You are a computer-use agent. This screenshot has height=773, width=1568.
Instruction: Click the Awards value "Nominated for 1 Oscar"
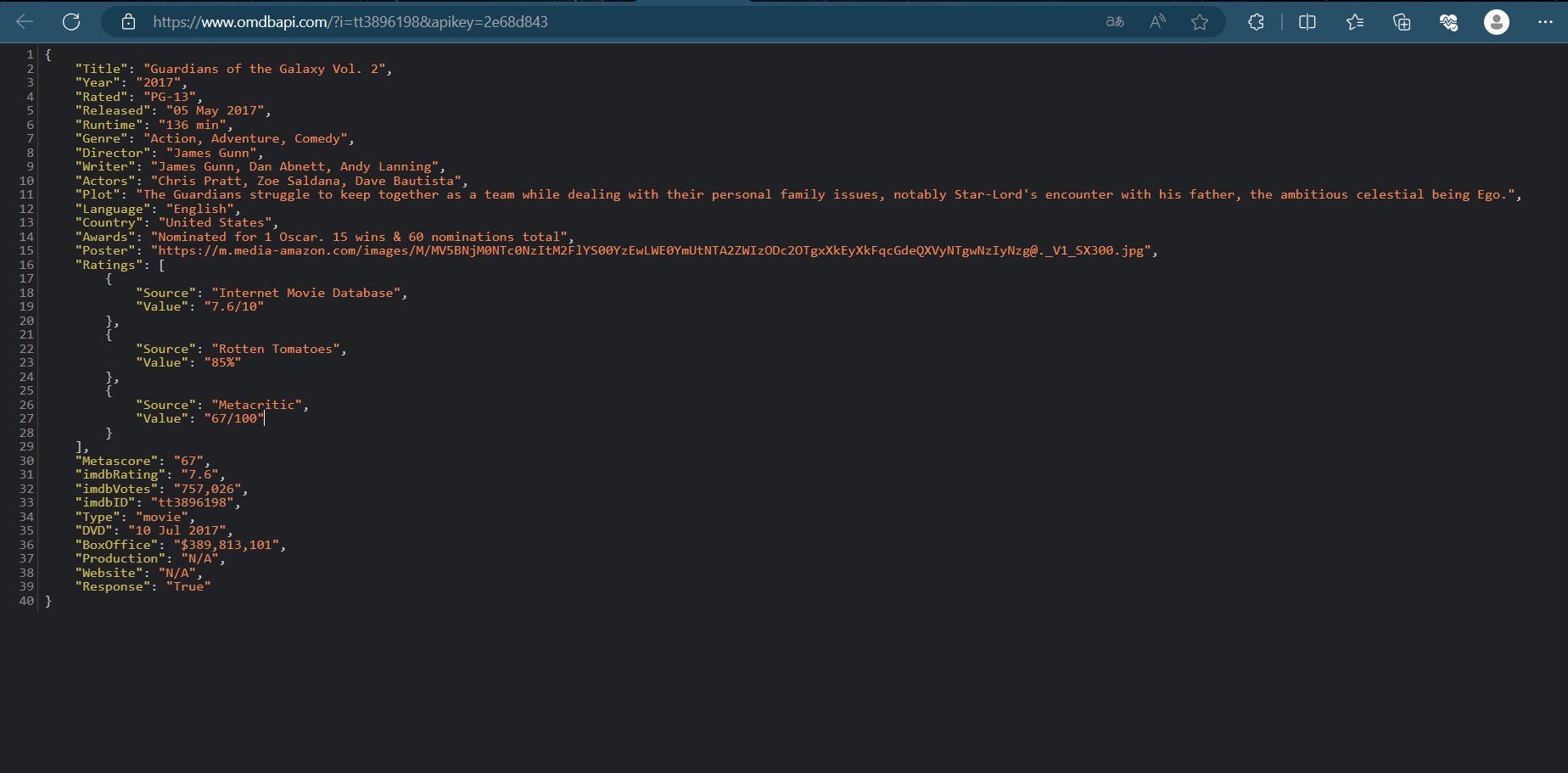coord(359,237)
